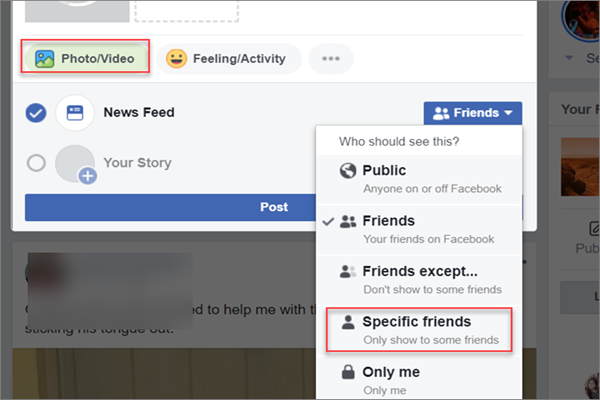Click the uploaded photo thumbnail at the top

(x=77, y=10)
